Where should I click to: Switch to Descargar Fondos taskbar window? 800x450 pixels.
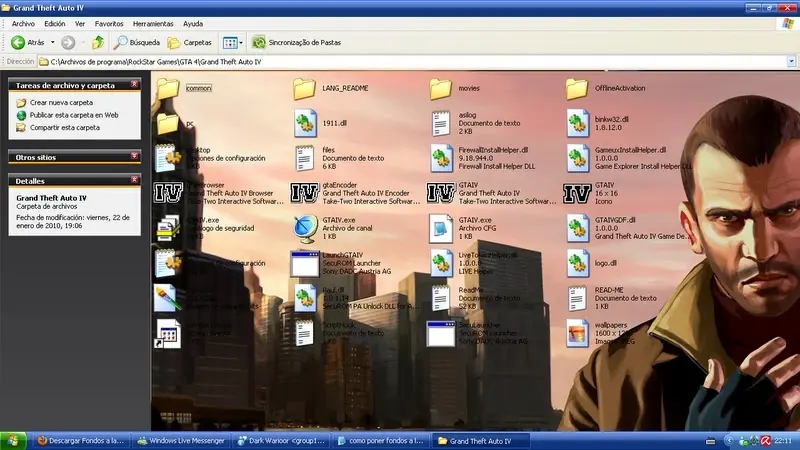(81, 441)
